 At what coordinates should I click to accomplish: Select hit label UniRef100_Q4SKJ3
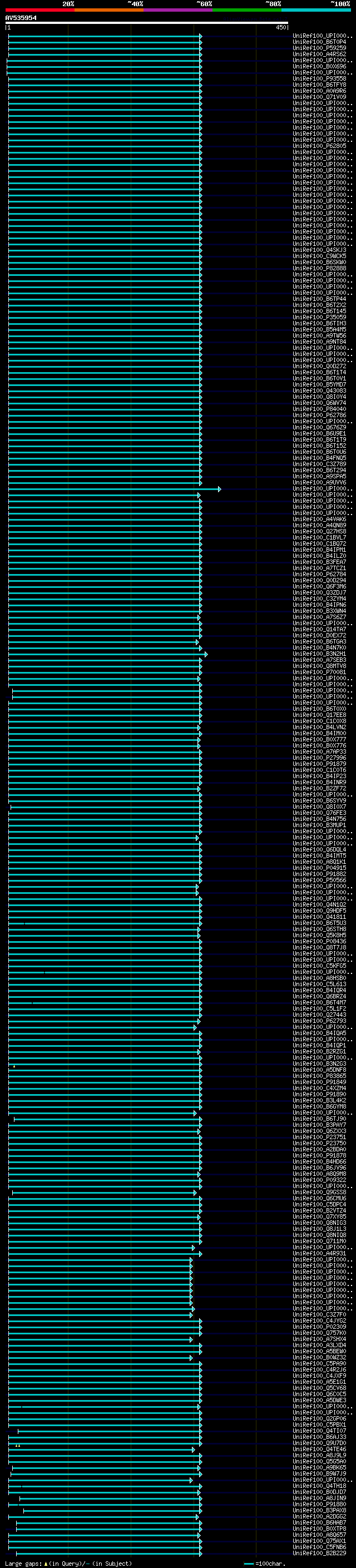click(319, 250)
